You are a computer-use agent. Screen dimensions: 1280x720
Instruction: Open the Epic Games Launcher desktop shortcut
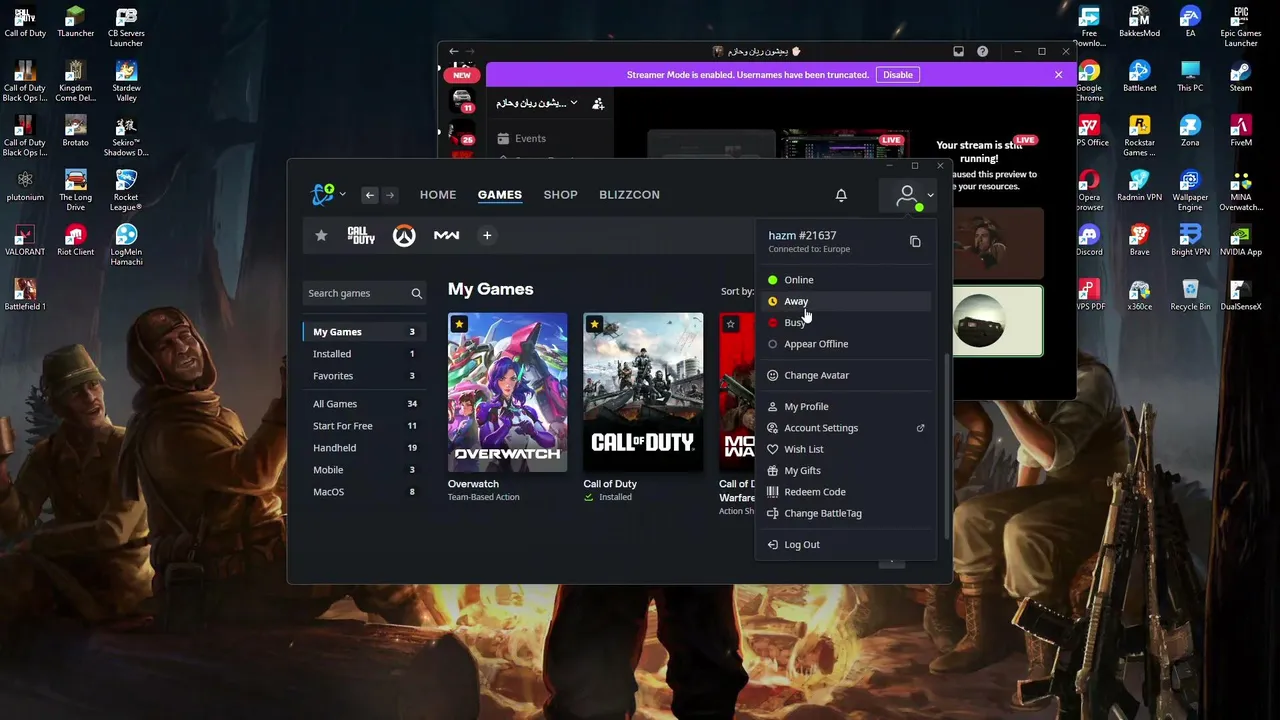[x=1241, y=27]
